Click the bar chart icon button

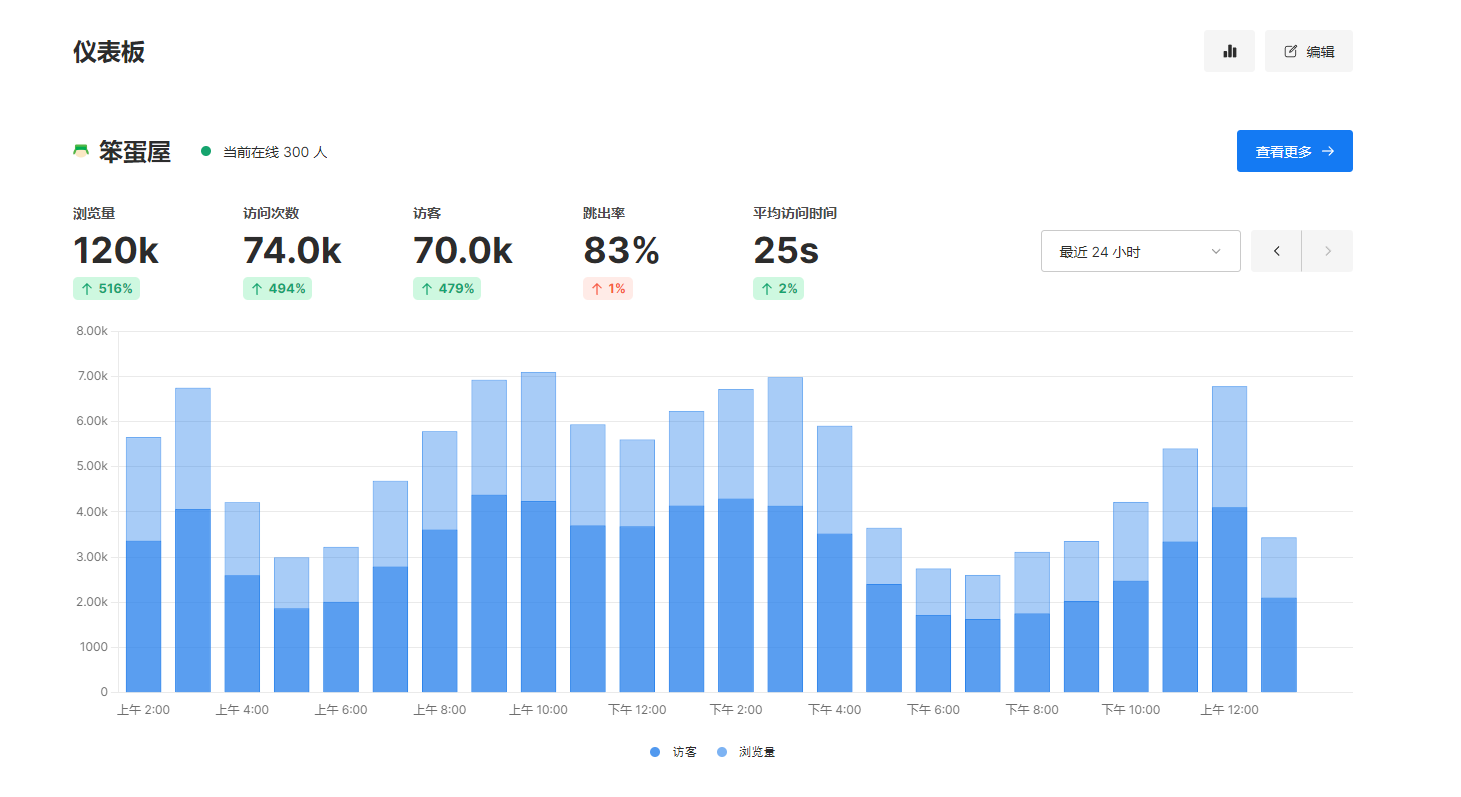[1229, 51]
